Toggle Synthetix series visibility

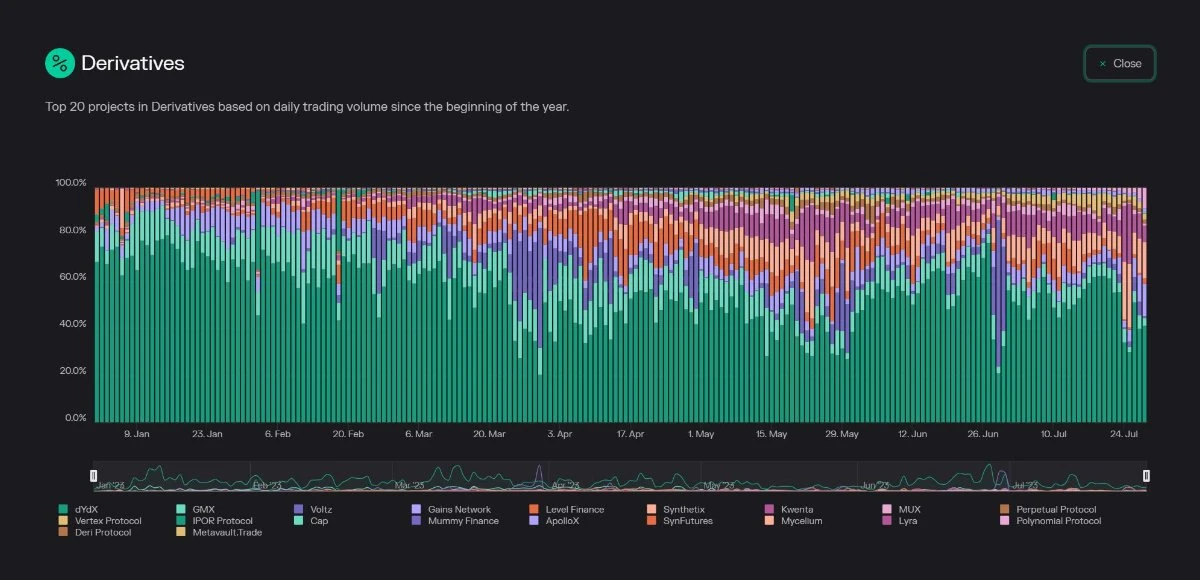pyautogui.click(x=683, y=510)
